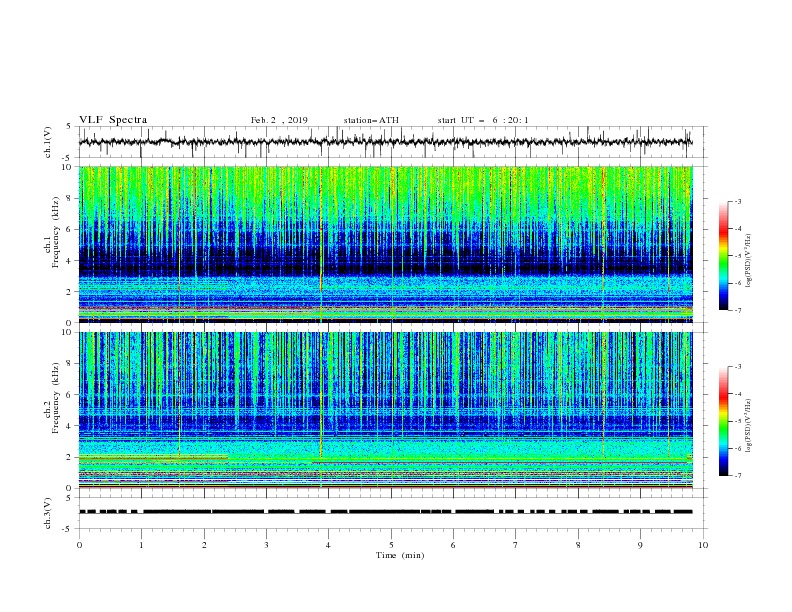Click time axis tick label "10"

pyautogui.click(x=703, y=545)
